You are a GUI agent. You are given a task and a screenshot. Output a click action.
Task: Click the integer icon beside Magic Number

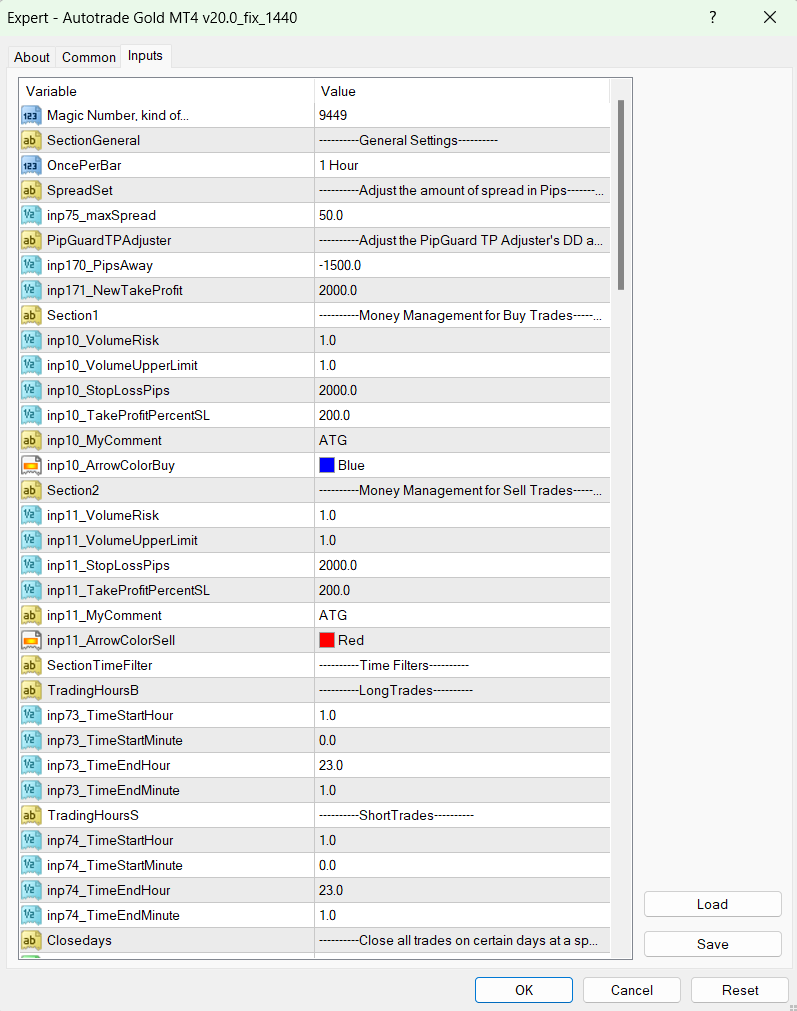click(30, 116)
